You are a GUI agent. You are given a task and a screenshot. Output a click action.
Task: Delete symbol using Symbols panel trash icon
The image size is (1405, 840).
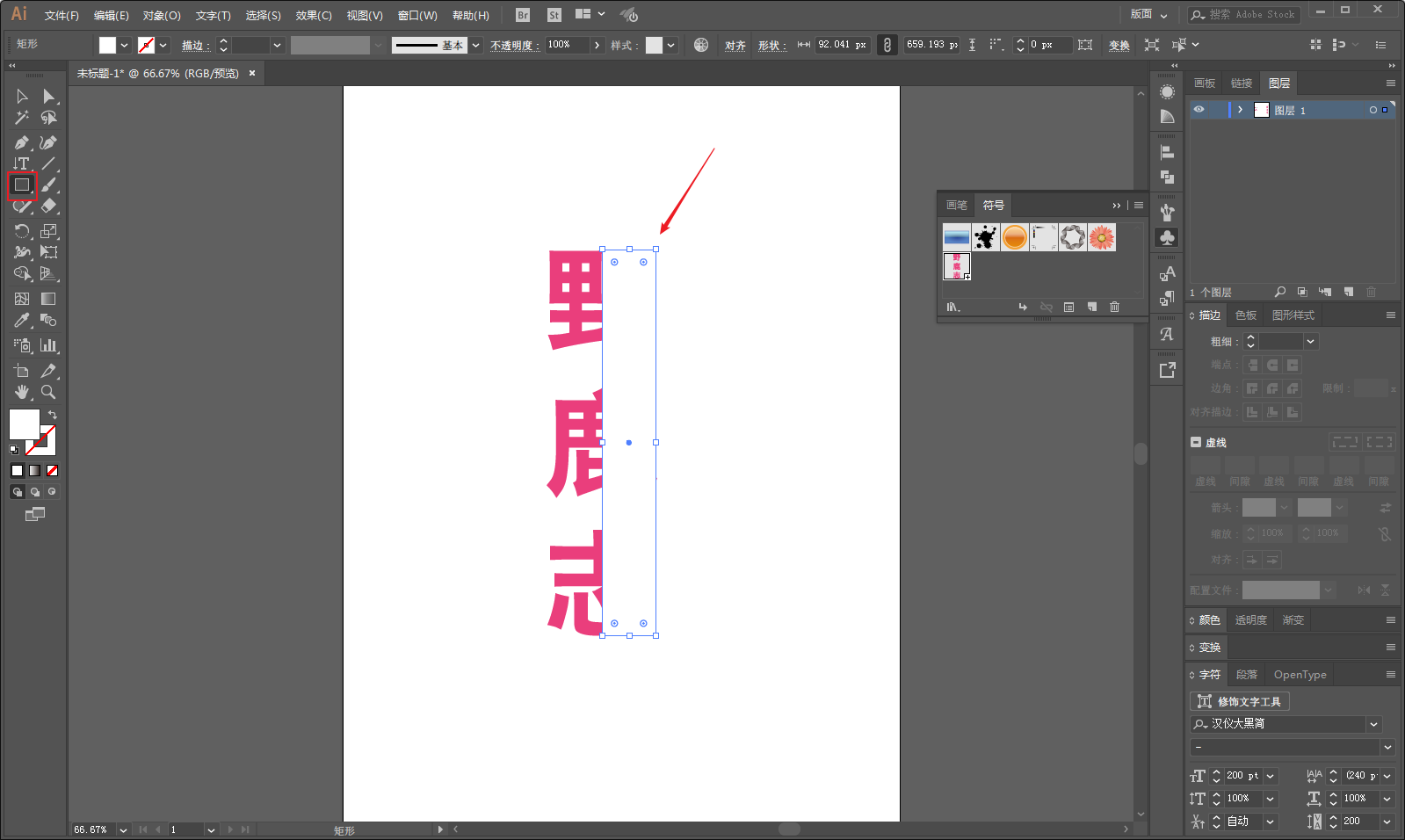(1114, 307)
